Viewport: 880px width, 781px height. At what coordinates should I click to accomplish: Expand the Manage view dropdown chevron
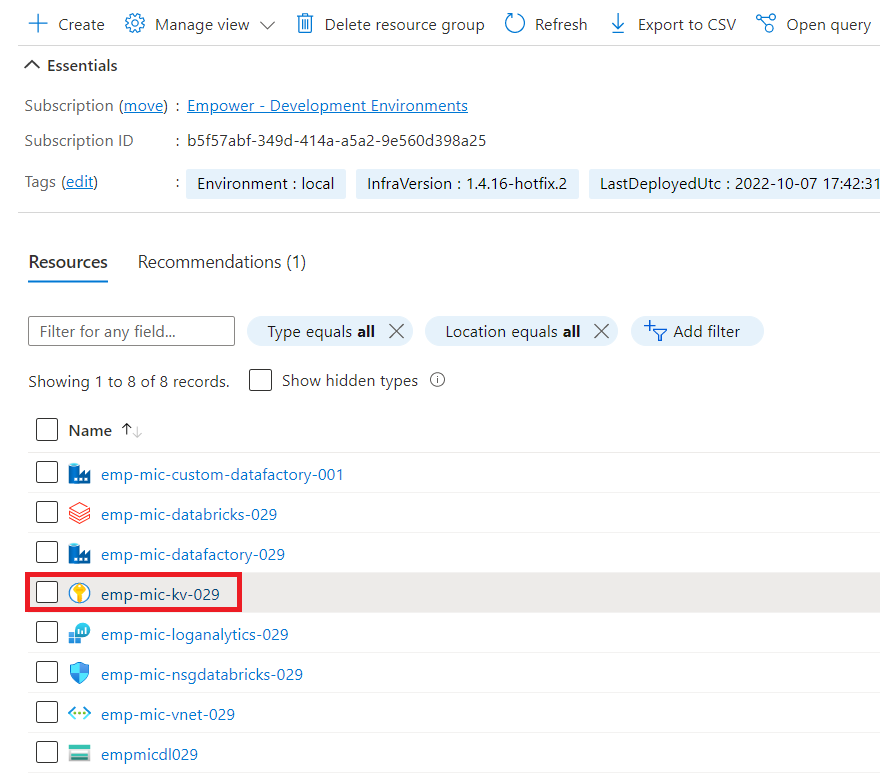[268, 25]
